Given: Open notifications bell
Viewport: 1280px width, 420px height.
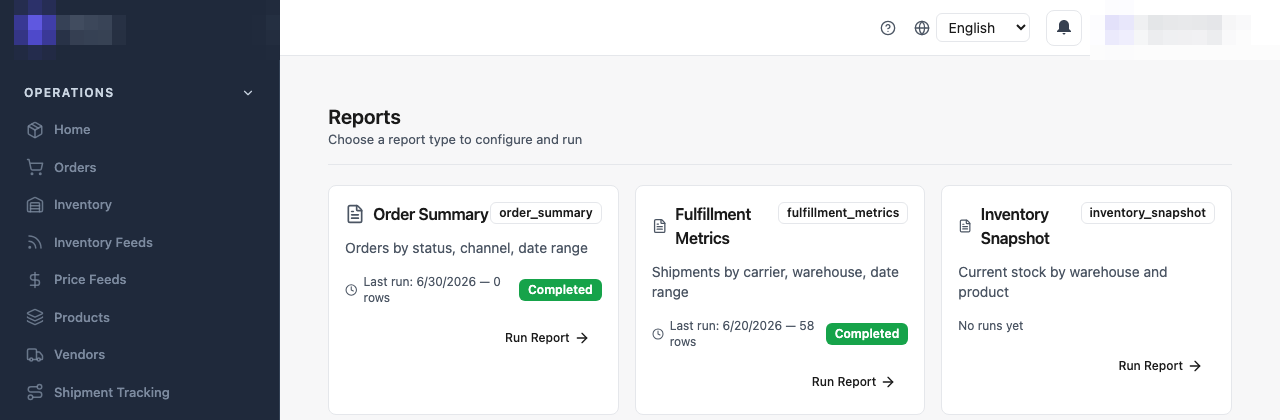Looking at the screenshot, I should 1064,28.
